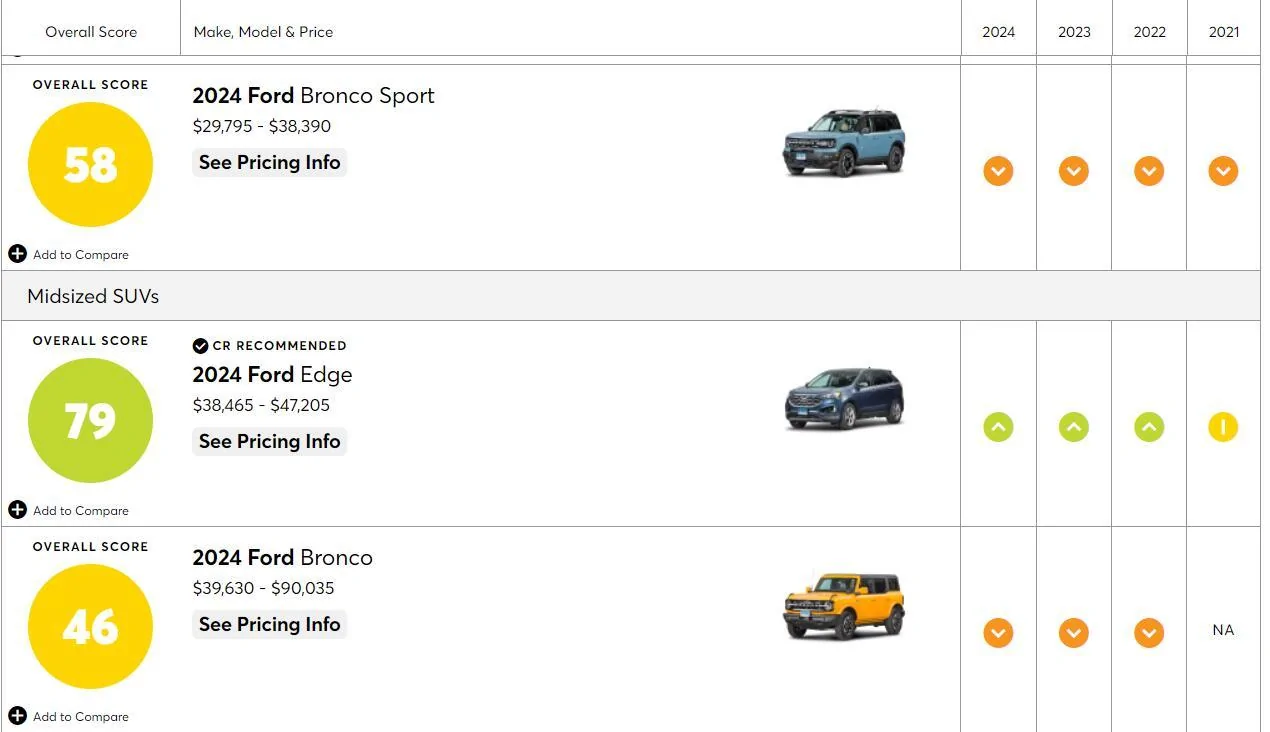Open pricing info for 2024 Ford Edge
Viewport: 1270px width, 732px height.
pos(269,441)
